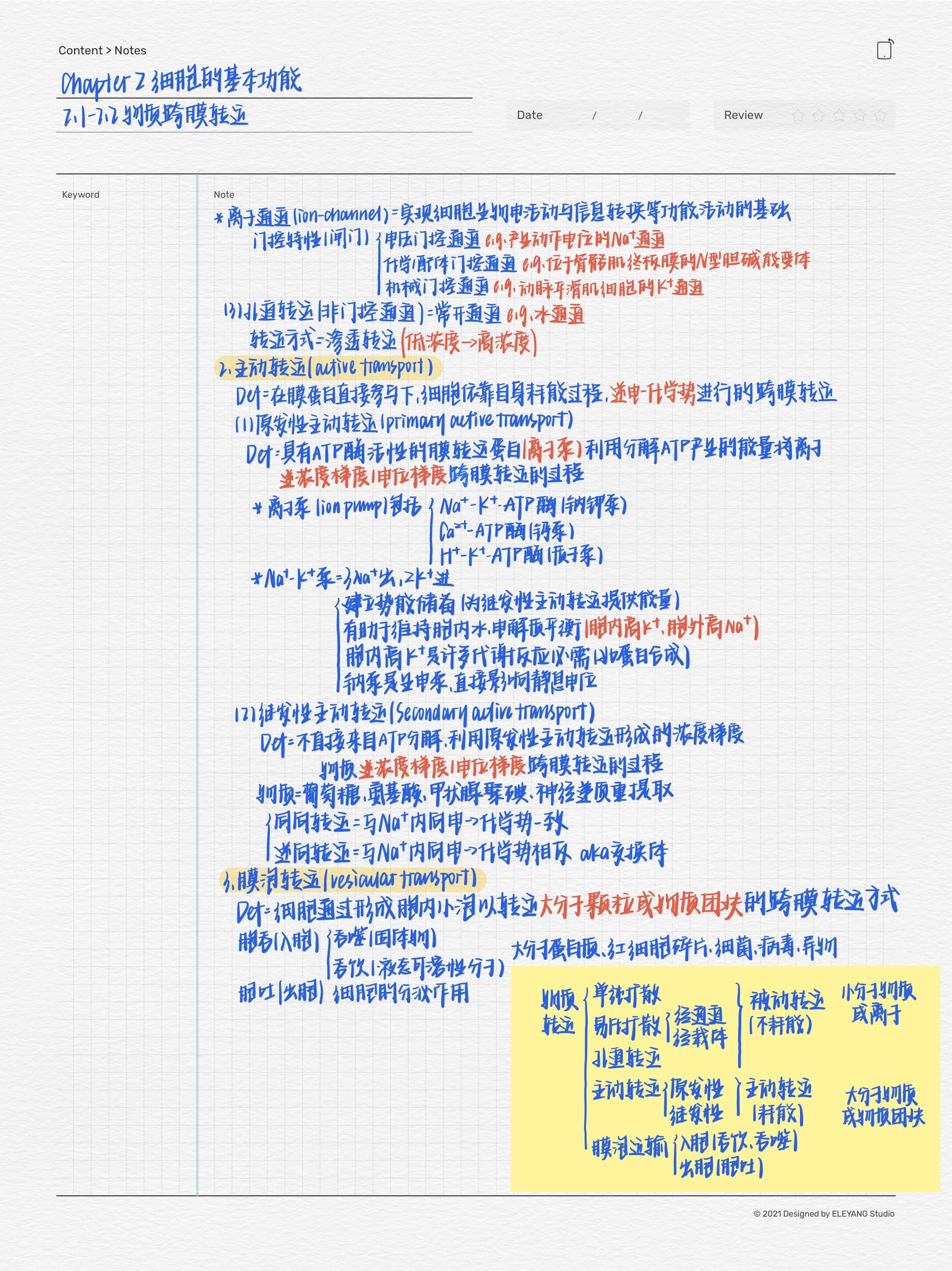Set Review rating to four stars

(x=859, y=115)
